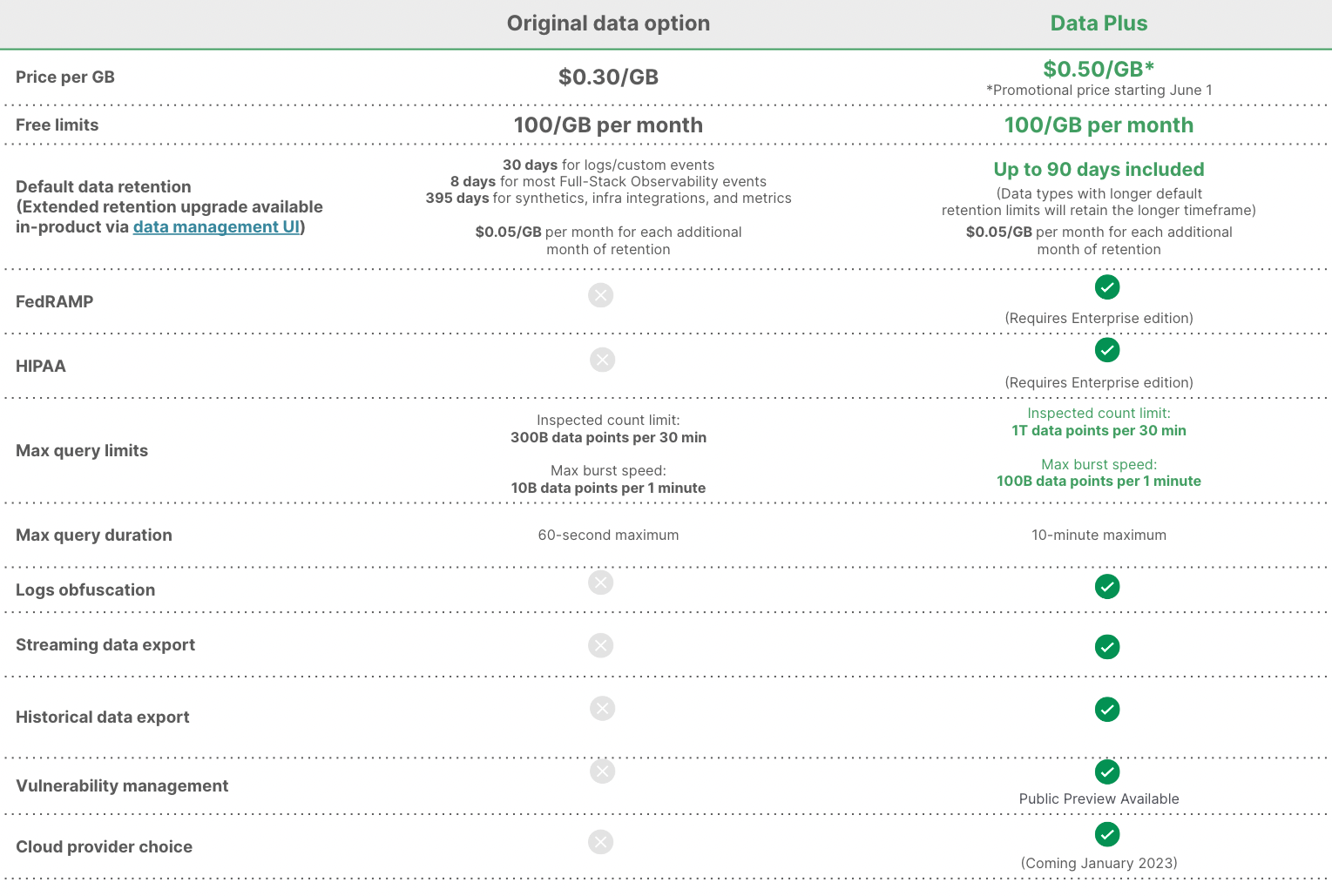Click the HIPAA checkmark icon
This screenshot has height=896, width=1332.
1107,350
